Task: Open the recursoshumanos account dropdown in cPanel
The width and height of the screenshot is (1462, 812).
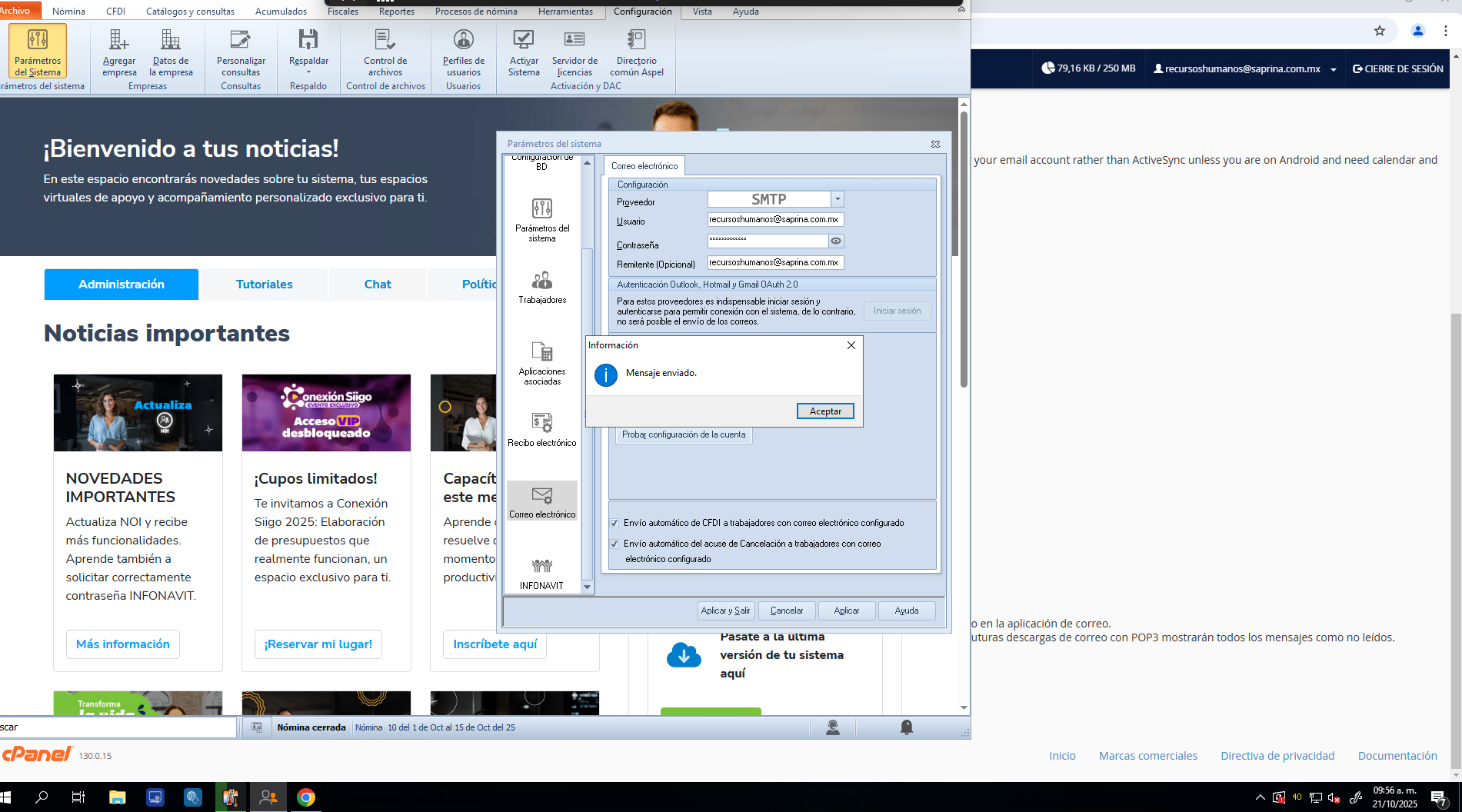Action: [x=1333, y=69]
